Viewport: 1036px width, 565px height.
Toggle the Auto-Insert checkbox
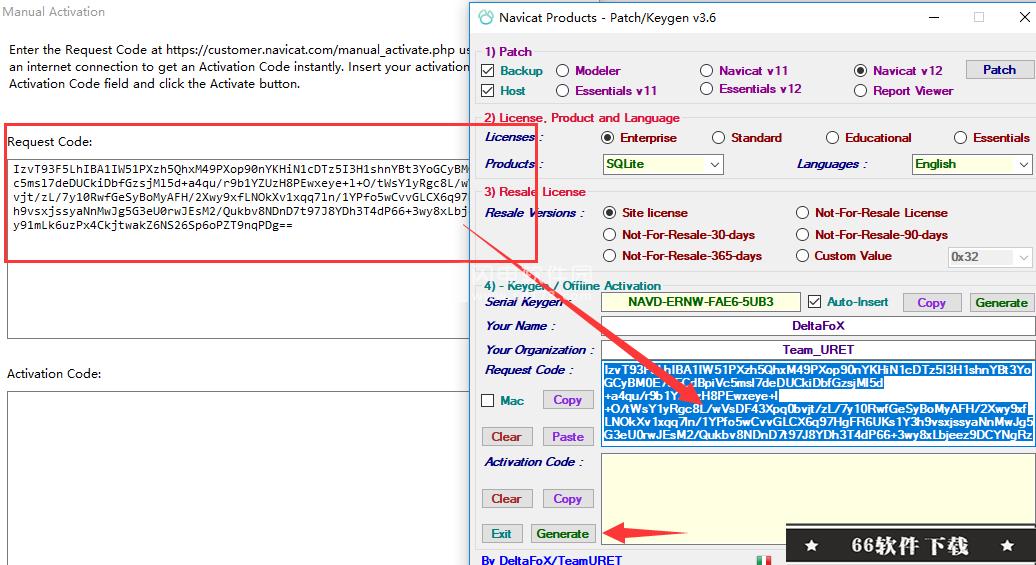814,302
